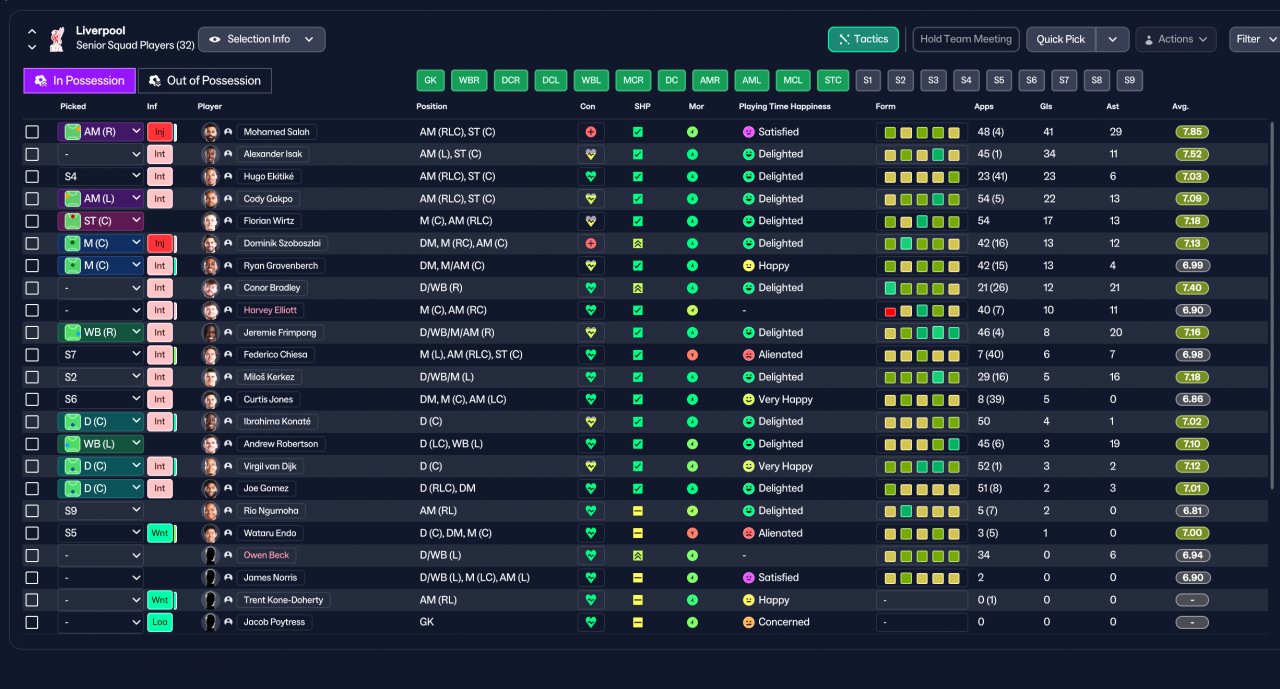Click the Loa badge beside Jacob Poytress
1280x689 pixels.
pos(159,622)
